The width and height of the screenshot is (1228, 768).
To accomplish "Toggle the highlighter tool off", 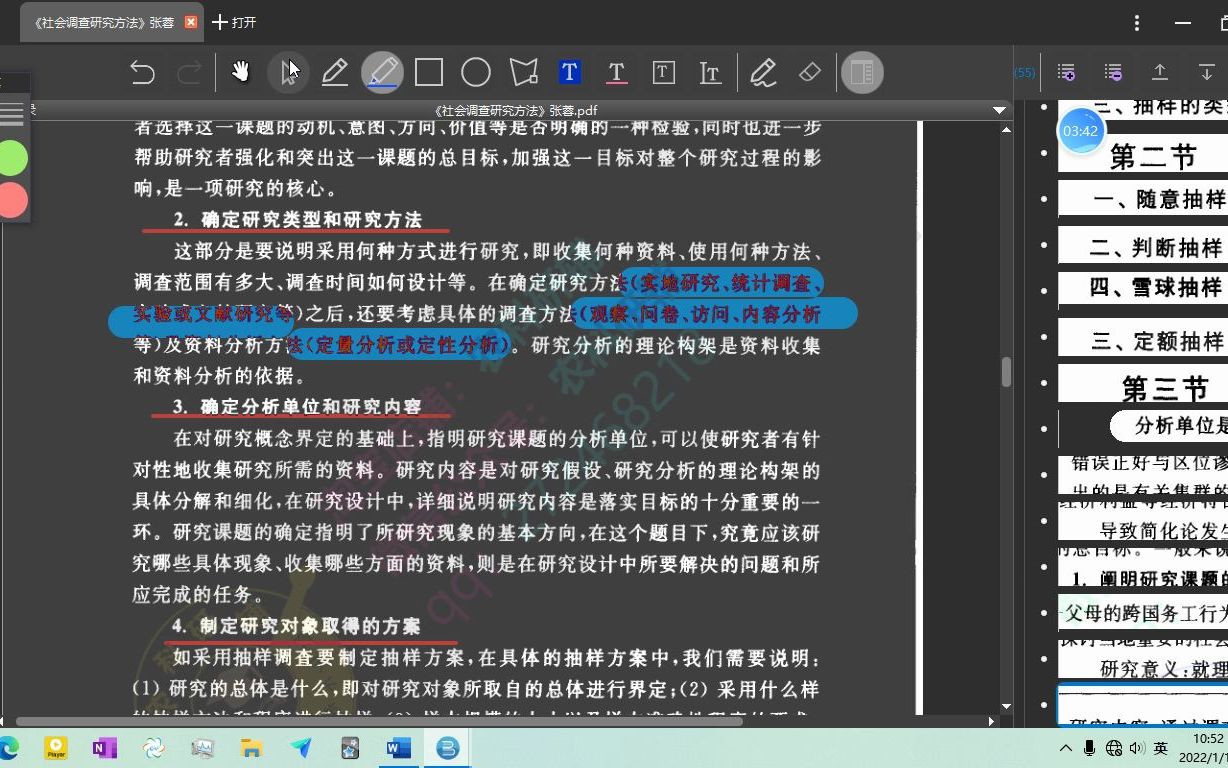I will [382, 71].
